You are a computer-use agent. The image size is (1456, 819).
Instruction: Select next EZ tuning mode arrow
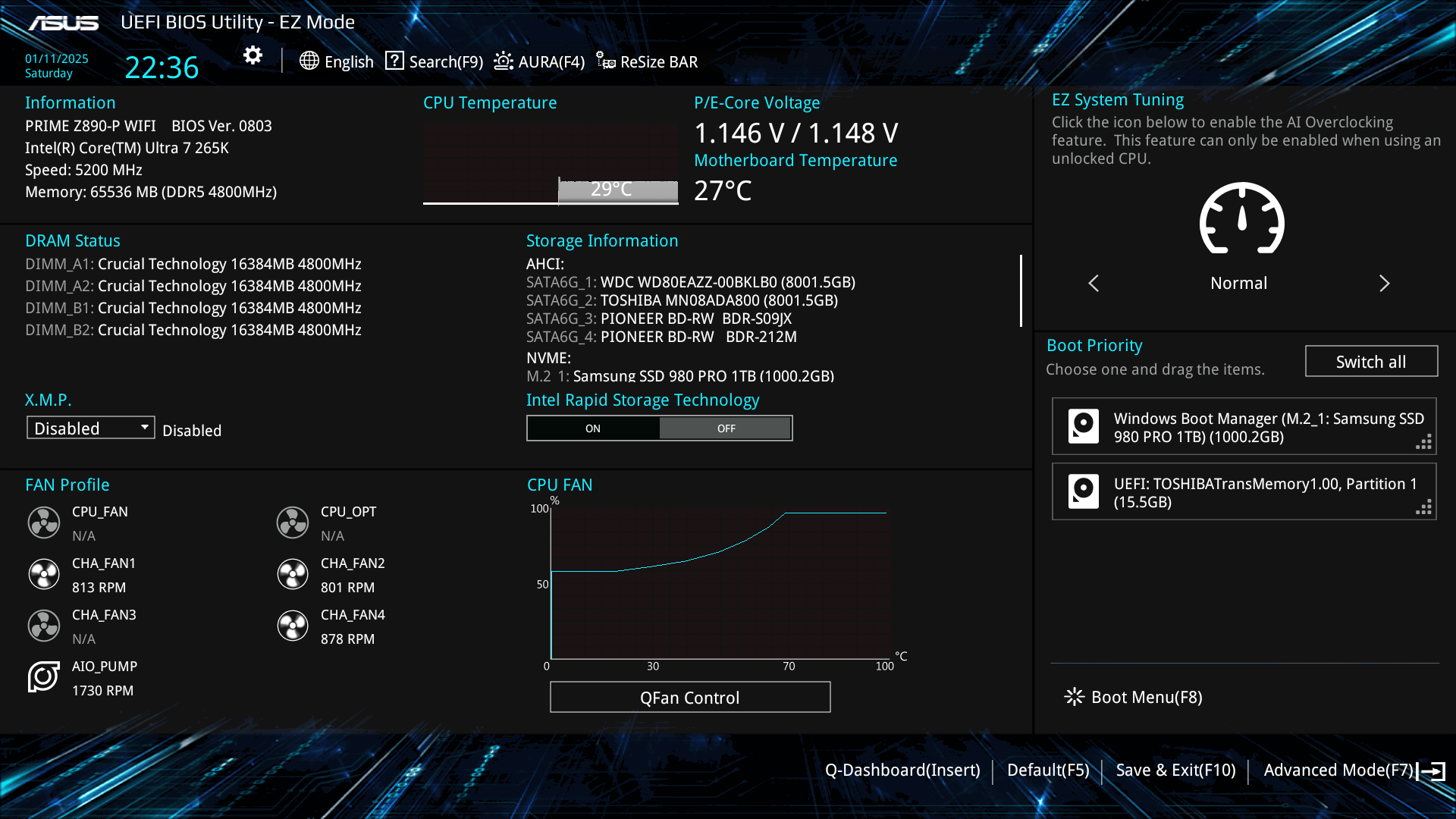1384,283
